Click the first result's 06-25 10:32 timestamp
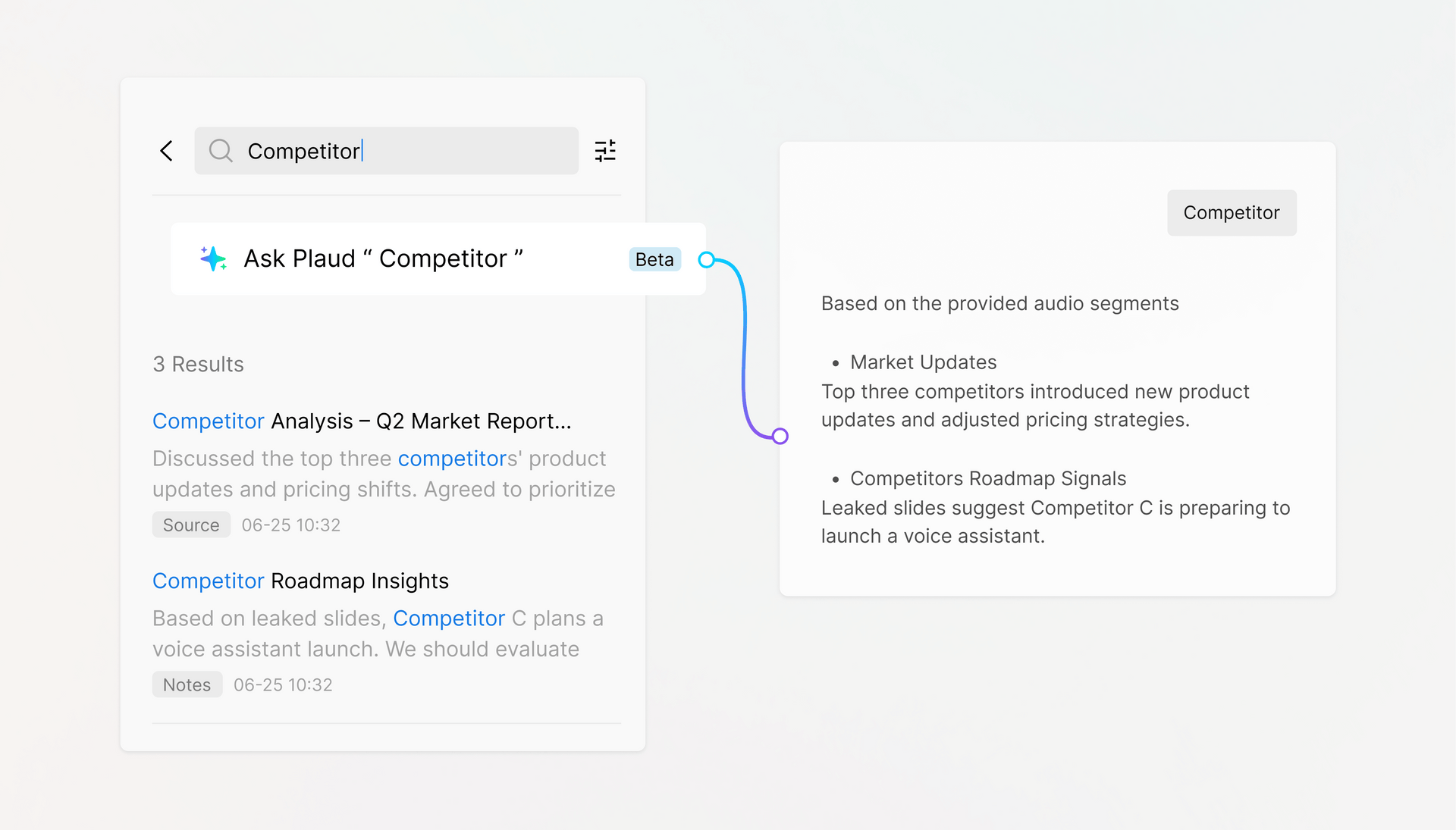The image size is (1456, 830). (x=290, y=525)
